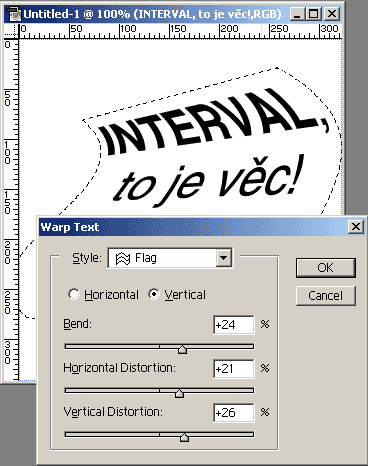Select the Vertical radio button

(154, 294)
